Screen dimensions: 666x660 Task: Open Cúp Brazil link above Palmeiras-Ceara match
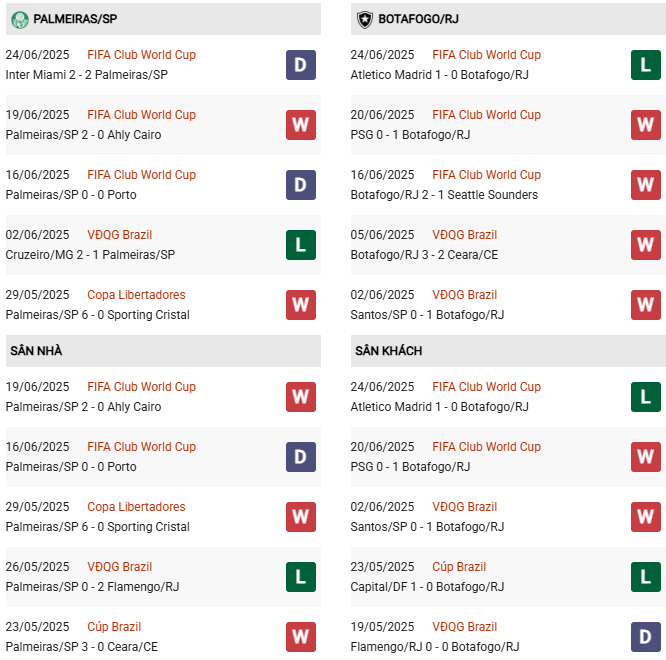[114, 627]
